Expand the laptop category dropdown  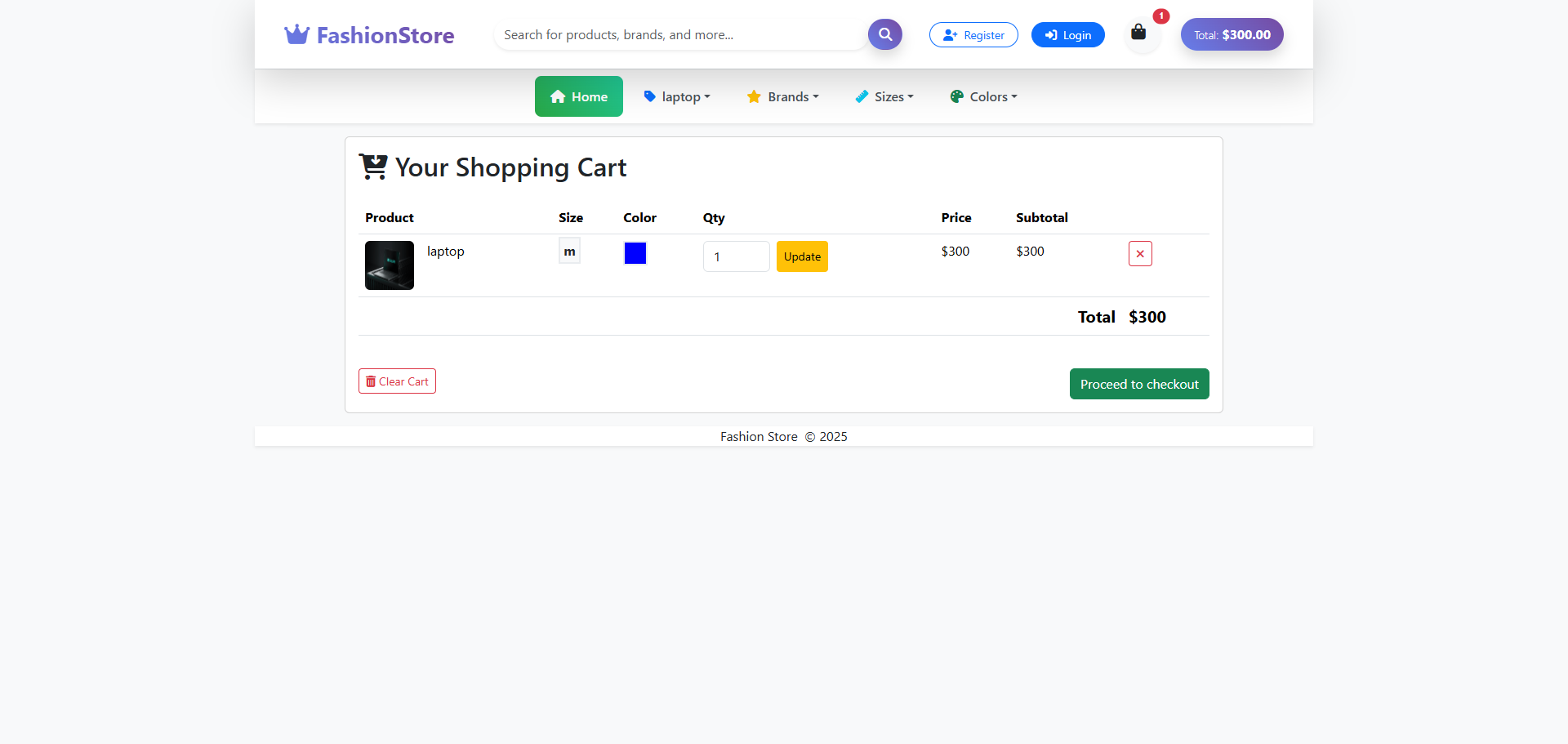pos(677,96)
